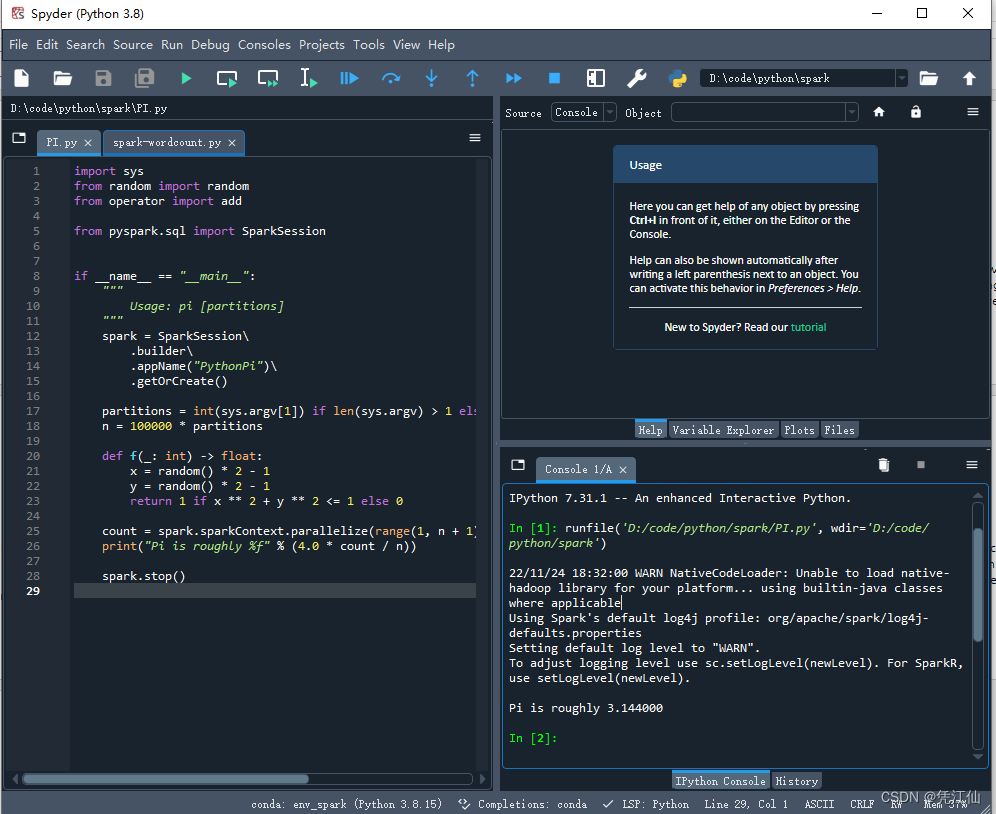The height and width of the screenshot is (814, 996).
Task: Open the editor pane options hamburger menu
Action: point(474,138)
